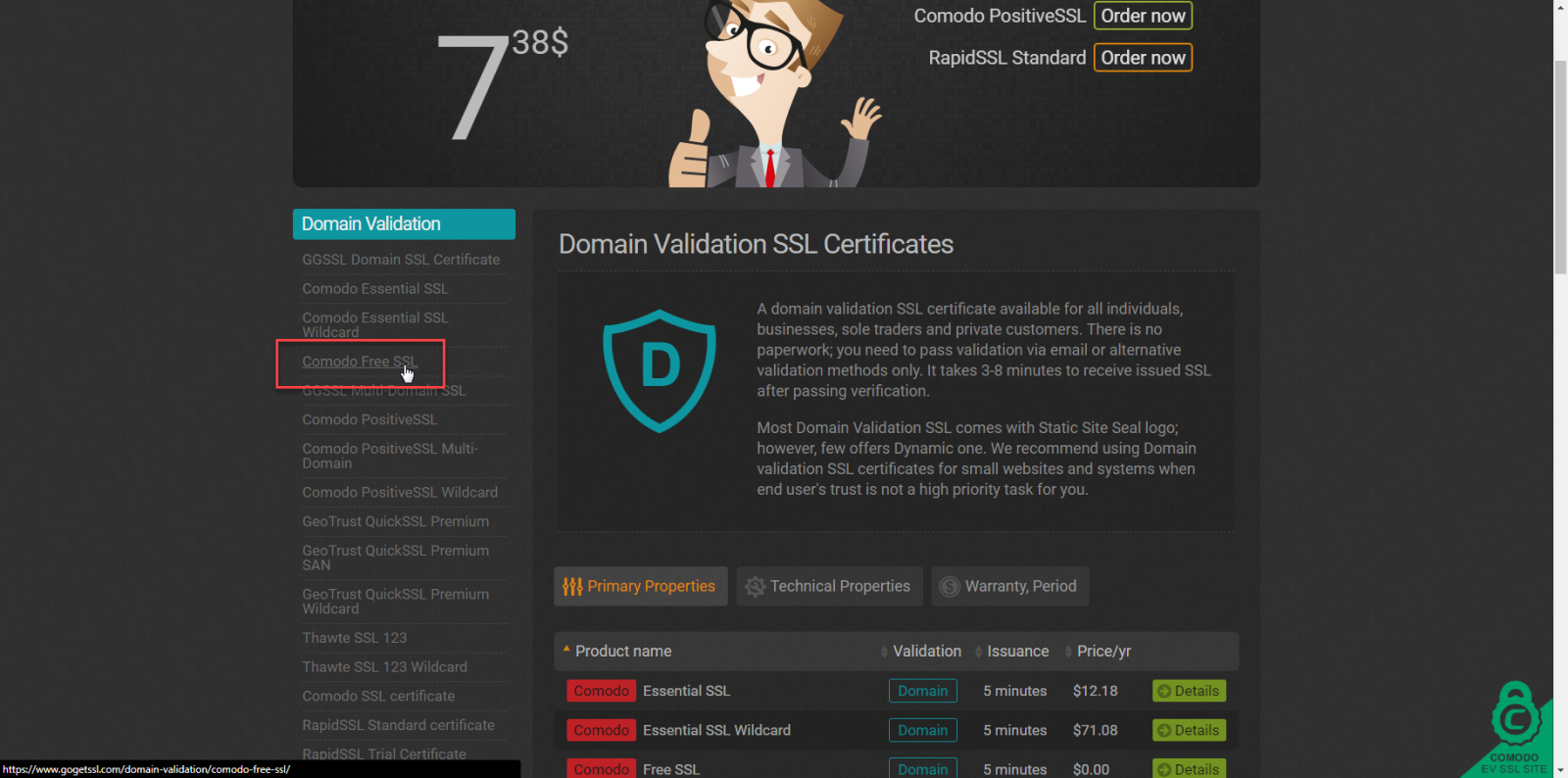Click Domain badge on Free SSL row
Viewport: 1568px width, 778px height.
click(923, 768)
